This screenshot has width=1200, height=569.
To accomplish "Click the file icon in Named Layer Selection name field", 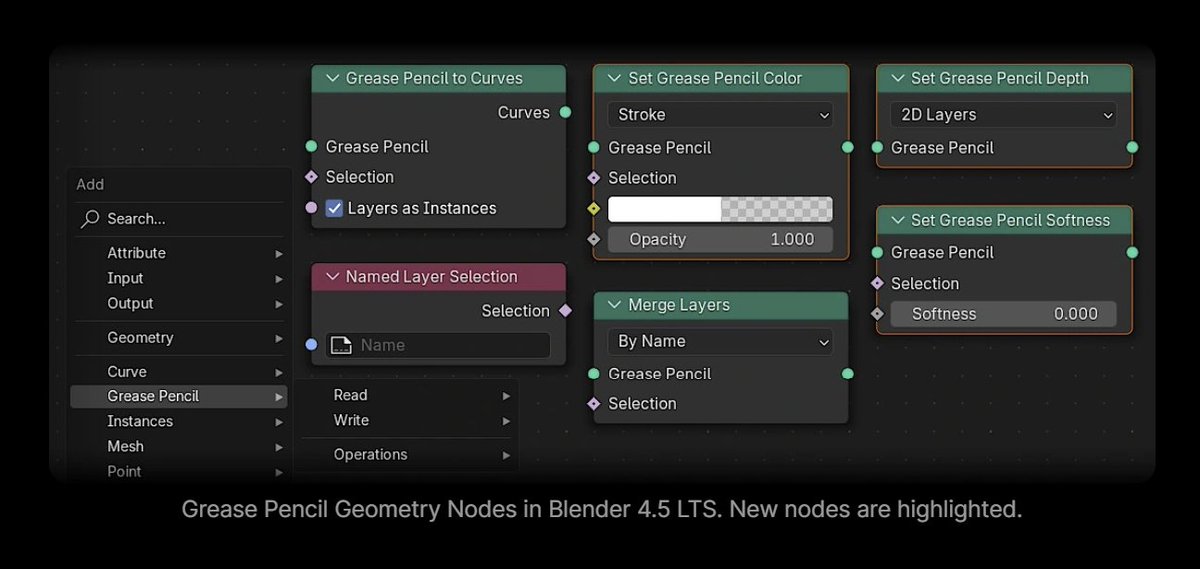I will tap(341, 345).
